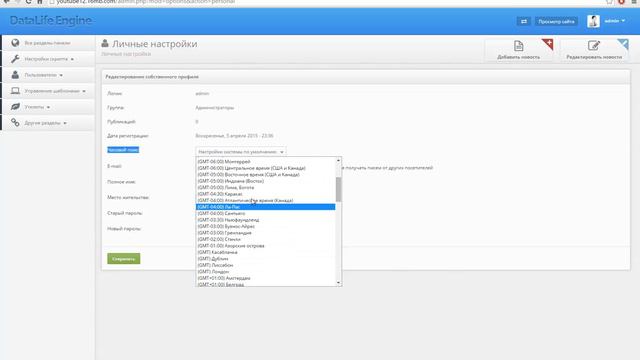The width and height of the screenshot is (640, 360).
Task: Click highlighted Часовой пояс label
Action: pos(123,150)
